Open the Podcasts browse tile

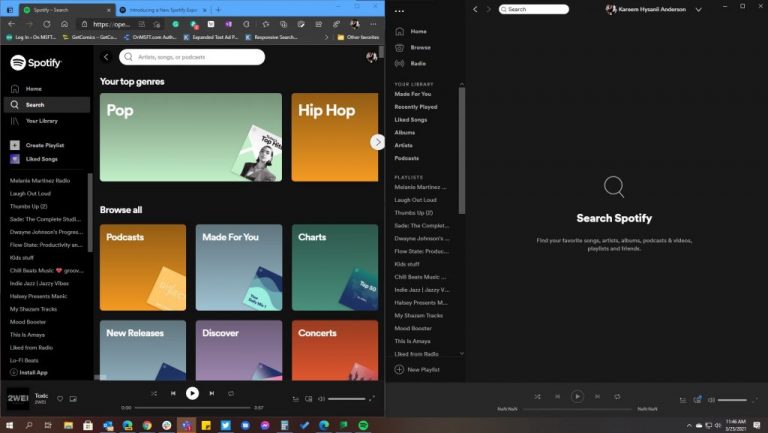(x=143, y=267)
